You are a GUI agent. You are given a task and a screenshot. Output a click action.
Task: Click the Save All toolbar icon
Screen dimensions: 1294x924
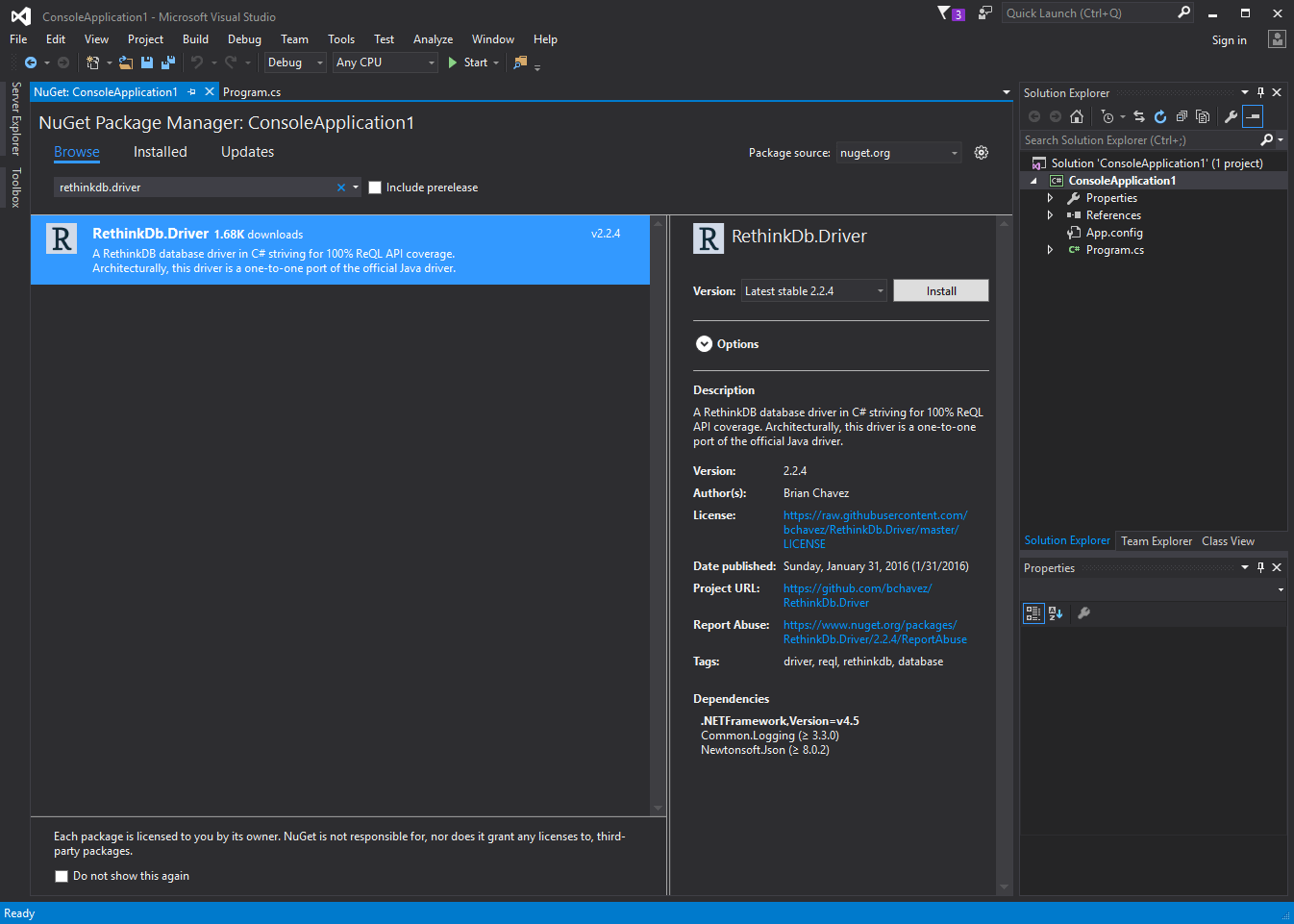[168, 62]
